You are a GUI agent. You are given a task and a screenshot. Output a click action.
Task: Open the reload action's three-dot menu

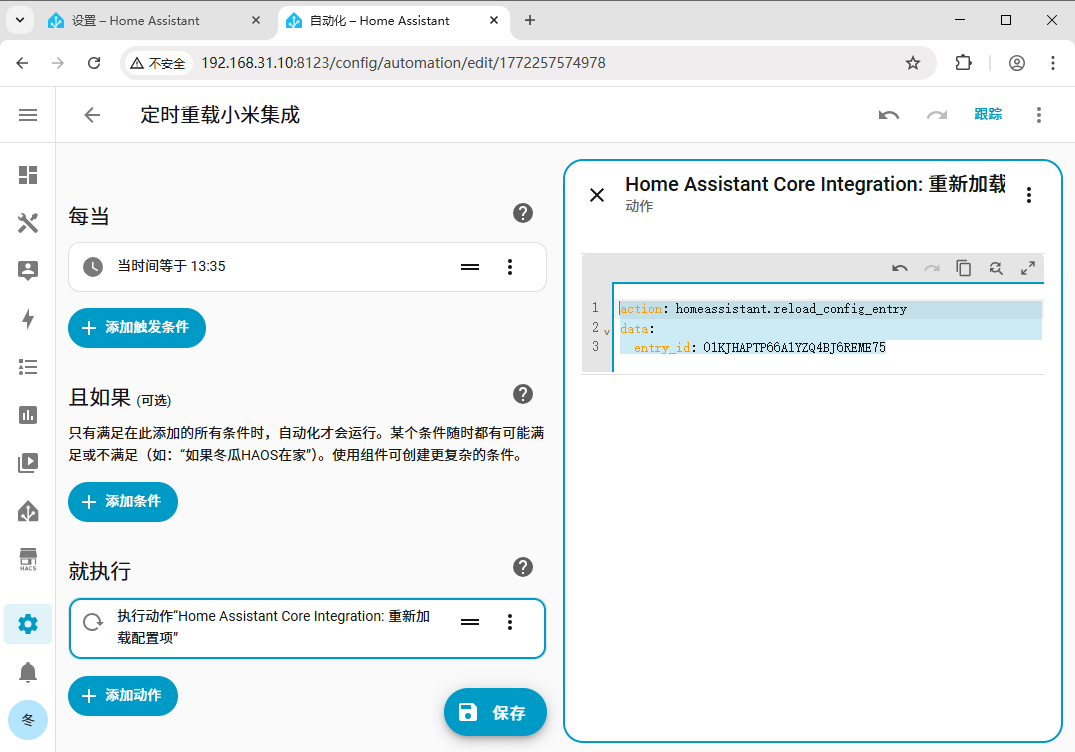pyautogui.click(x=509, y=622)
